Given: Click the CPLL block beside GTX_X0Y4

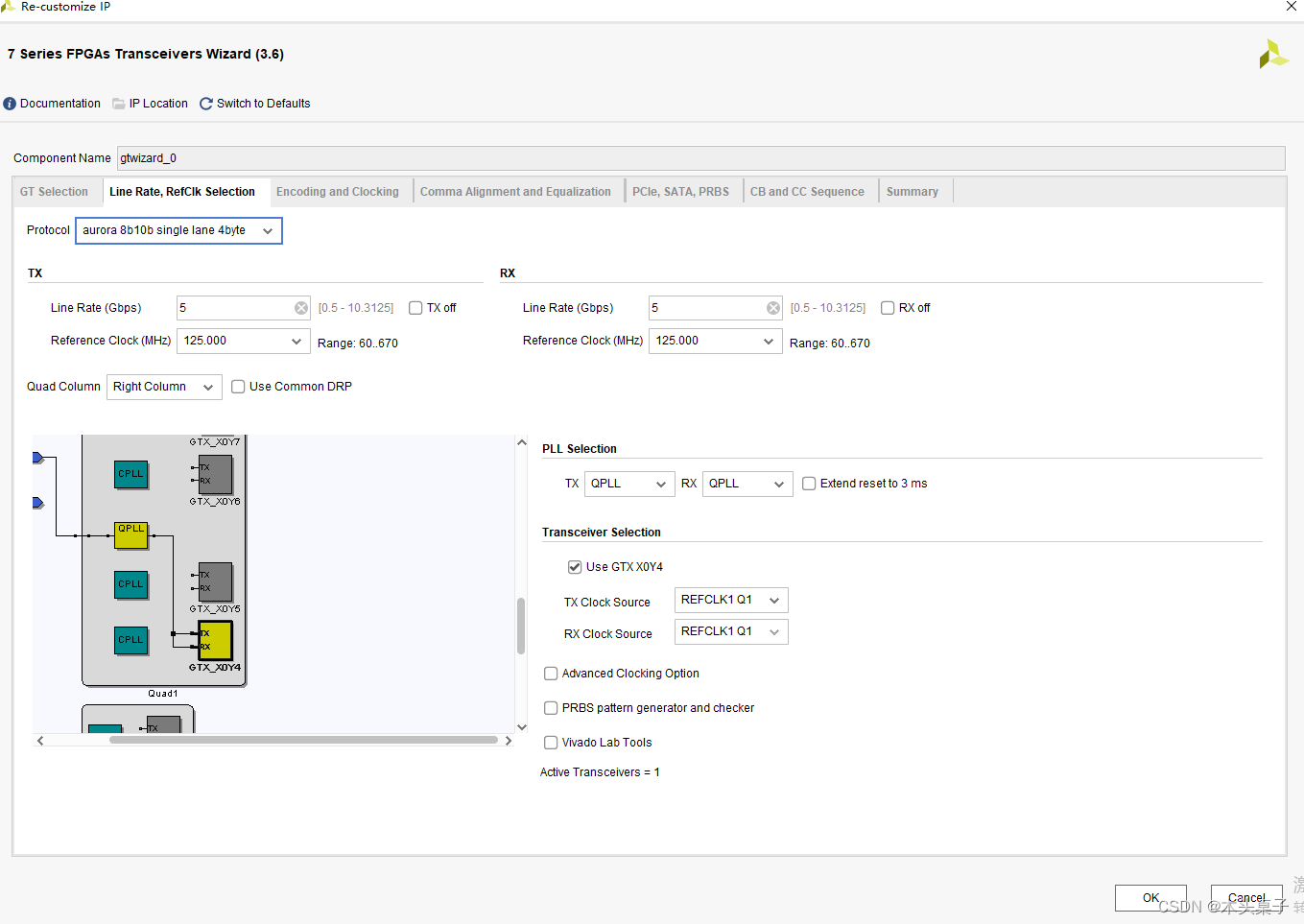Looking at the screenshot, I should pos(131,640).
